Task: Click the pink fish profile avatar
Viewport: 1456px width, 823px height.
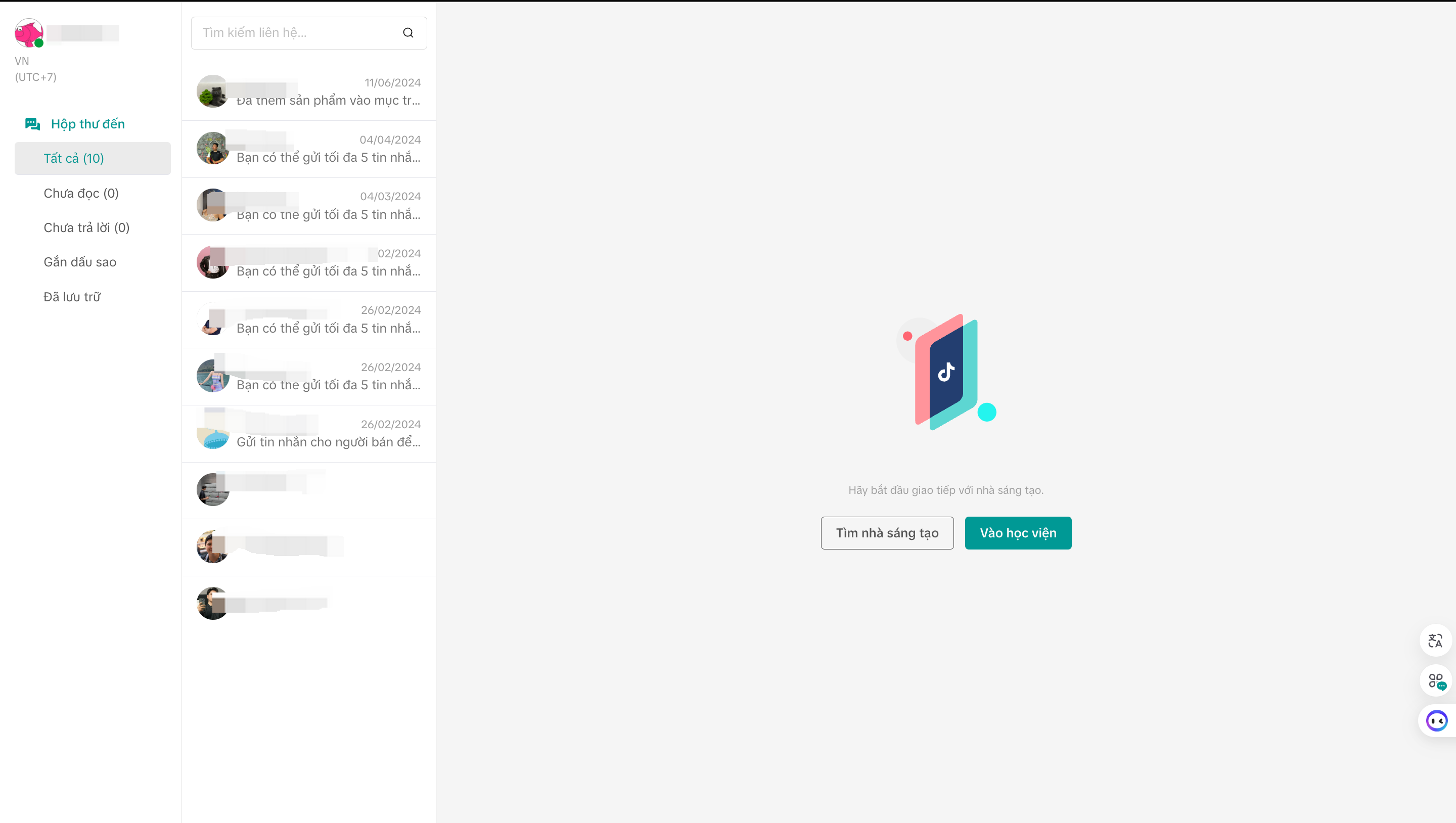Action: tap(29, 33)
